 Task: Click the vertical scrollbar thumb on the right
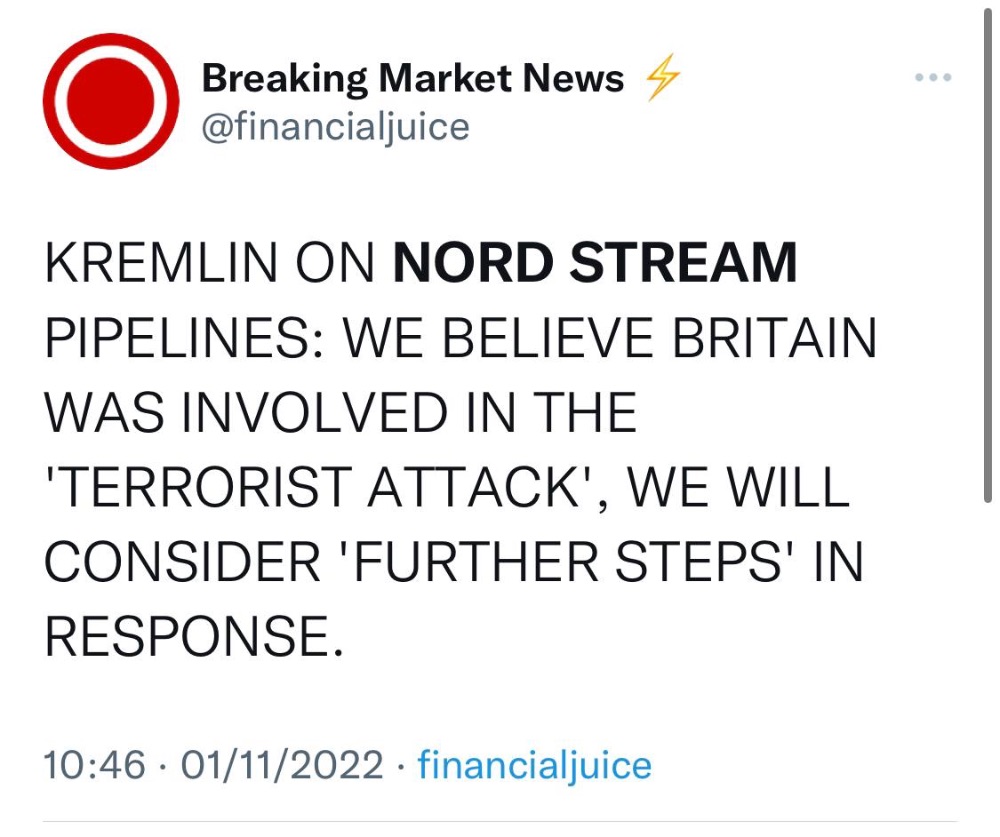click(x=987, y=255)
